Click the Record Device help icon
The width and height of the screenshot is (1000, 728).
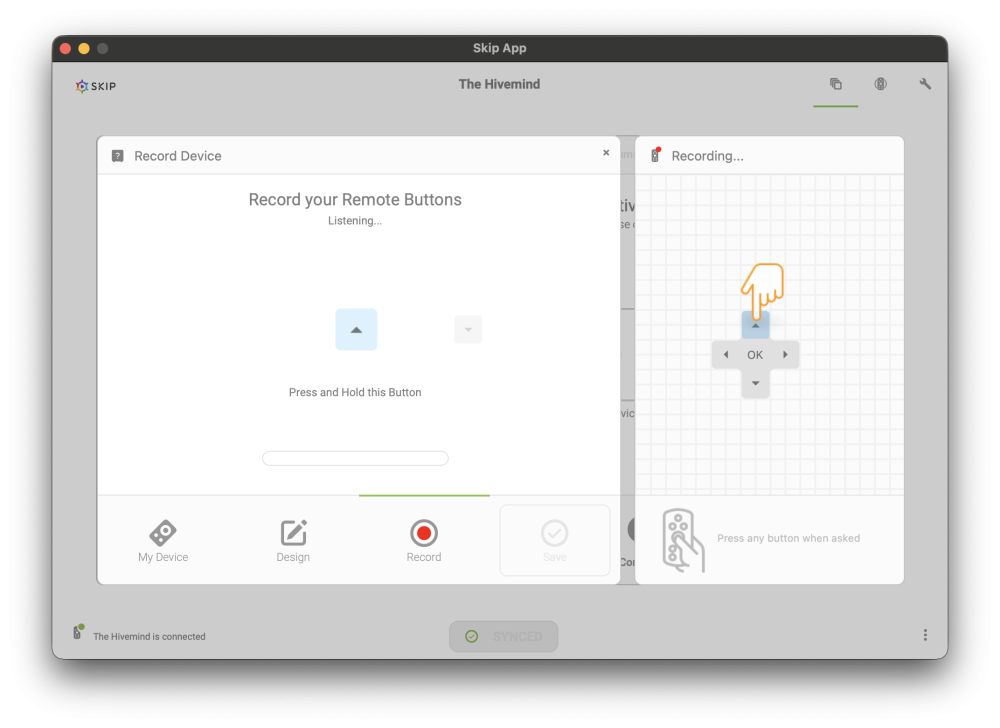coord(117,156)
